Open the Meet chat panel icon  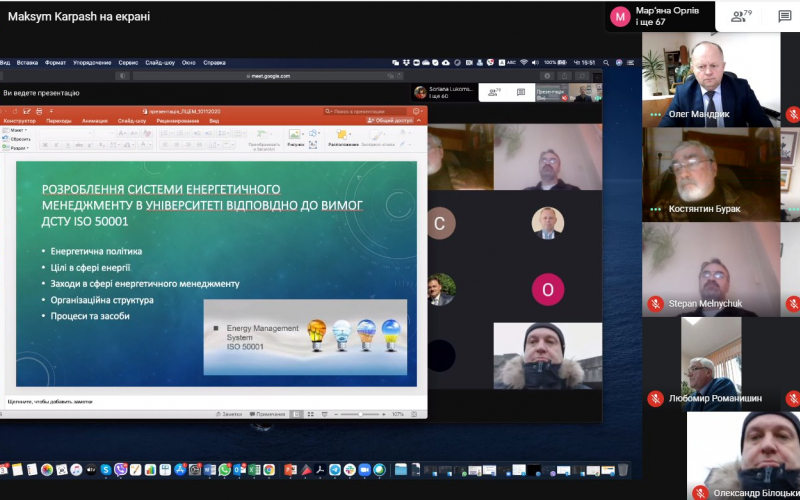(785, 16)
